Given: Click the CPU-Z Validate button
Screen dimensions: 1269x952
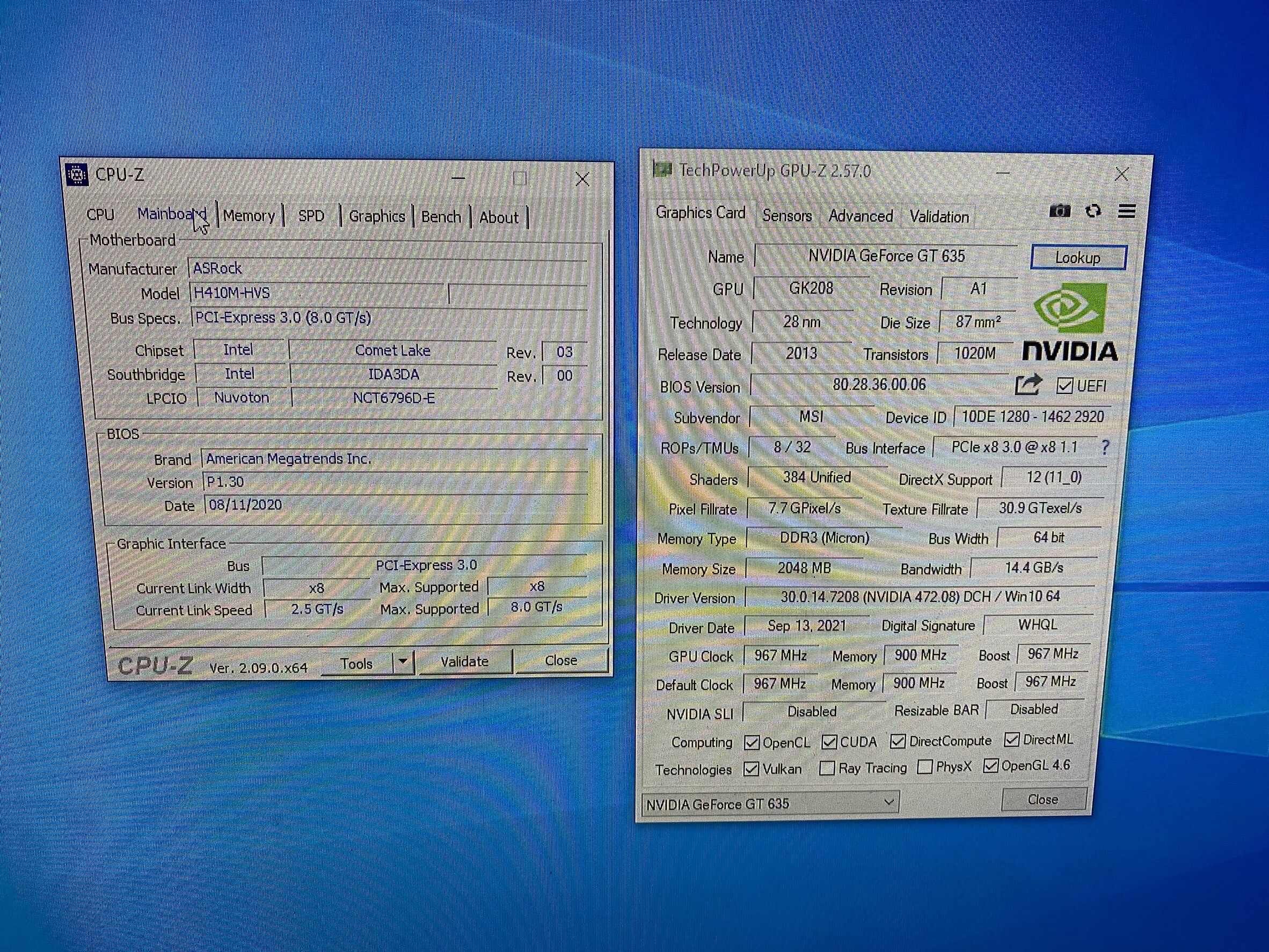Looking at the screenshot, I should tap(464, 661).
